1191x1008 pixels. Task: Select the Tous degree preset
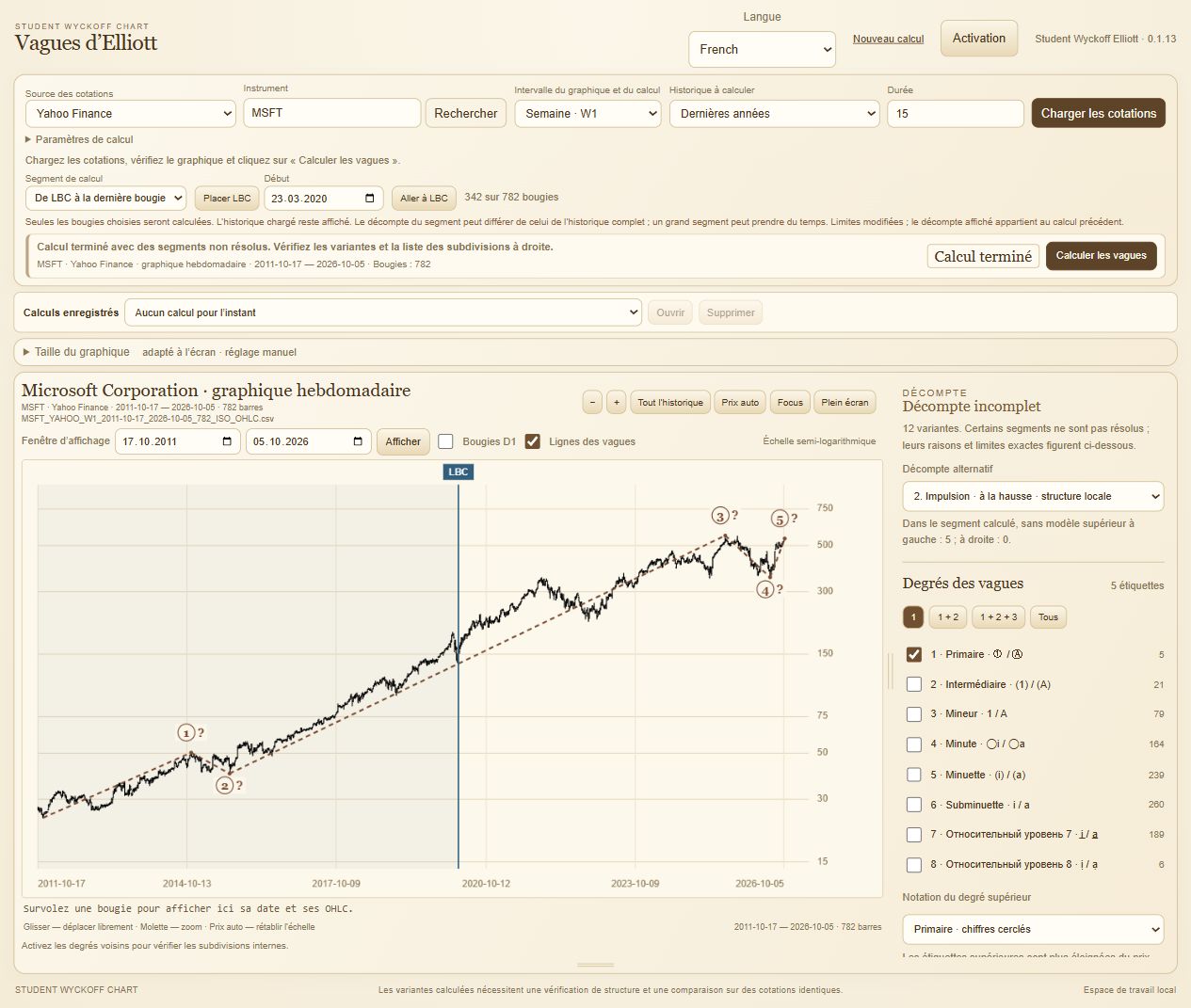pos(1048,617)
